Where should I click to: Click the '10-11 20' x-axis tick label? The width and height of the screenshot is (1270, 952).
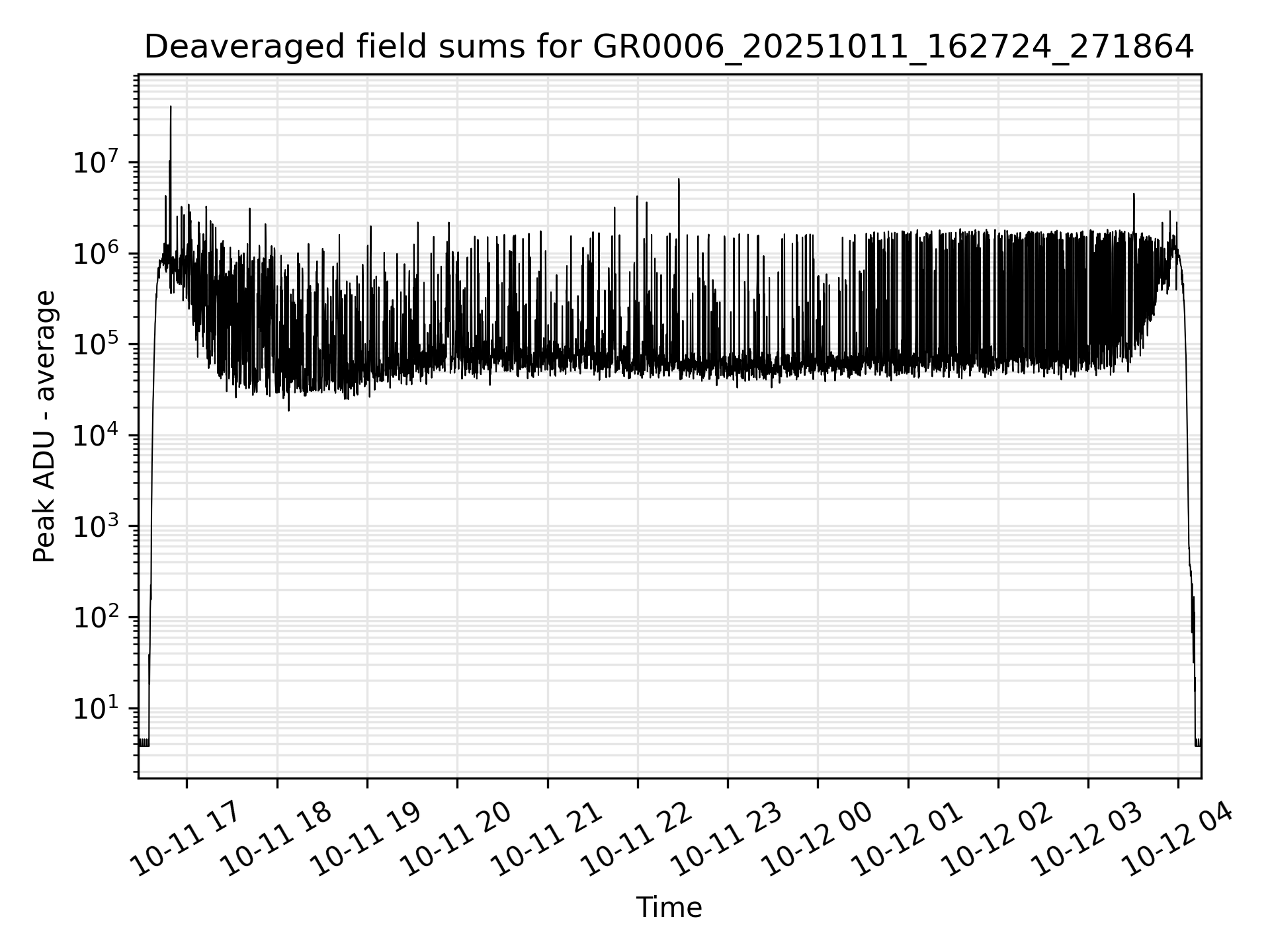pos(454,838)
